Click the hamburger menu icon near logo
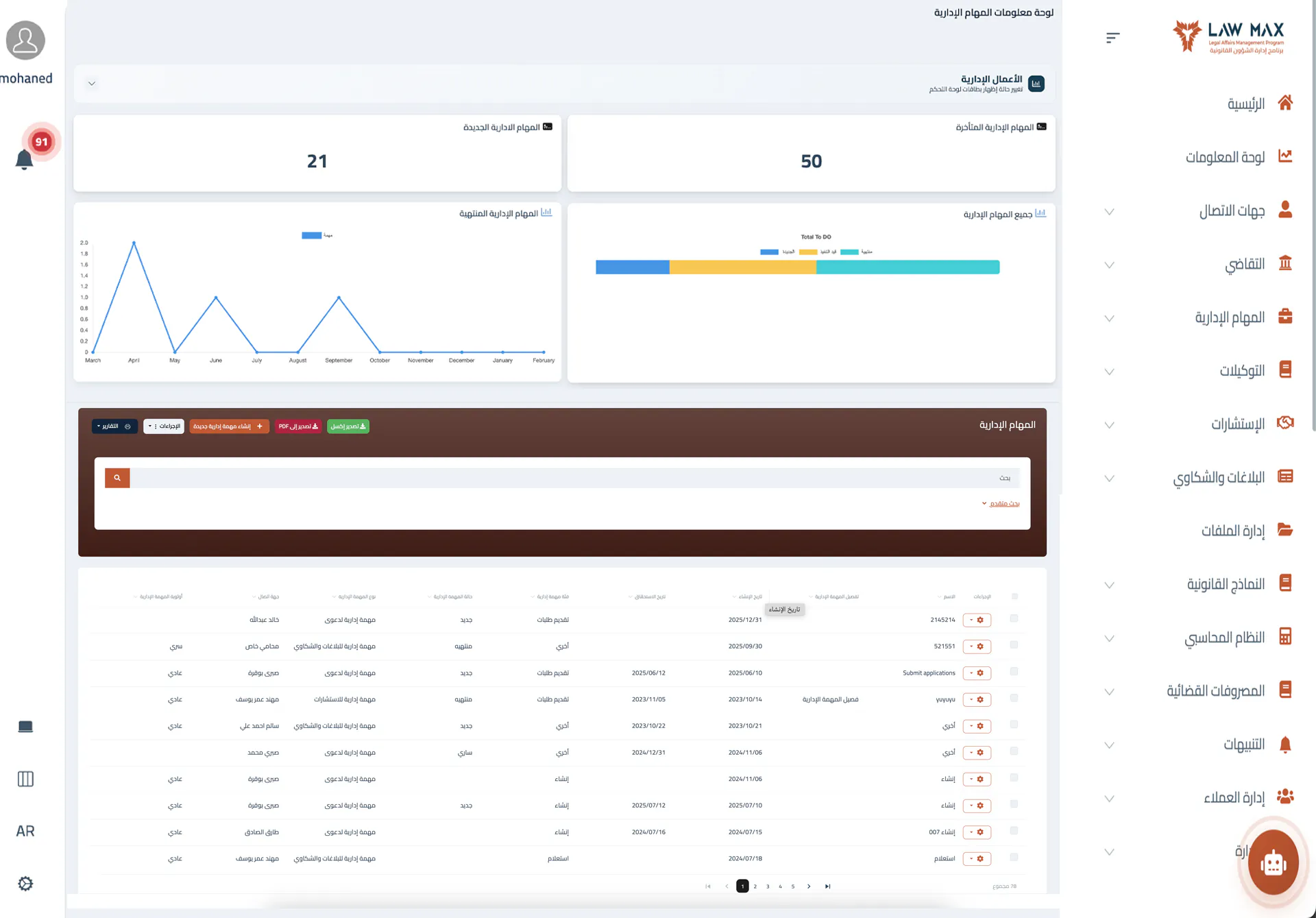 1112,38
